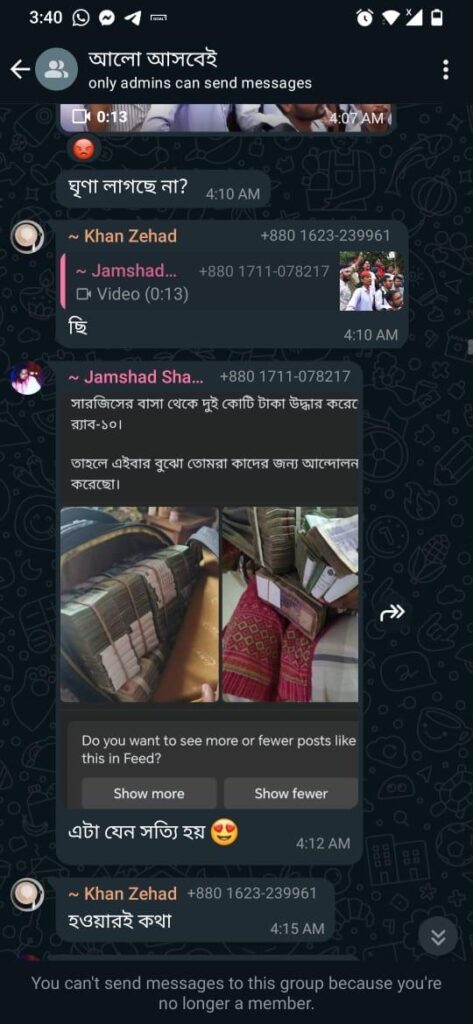Image resolution: width=473 pixels, height=1024 pixels.
Task: Click the Show fewer button
Action: [291, 793]
